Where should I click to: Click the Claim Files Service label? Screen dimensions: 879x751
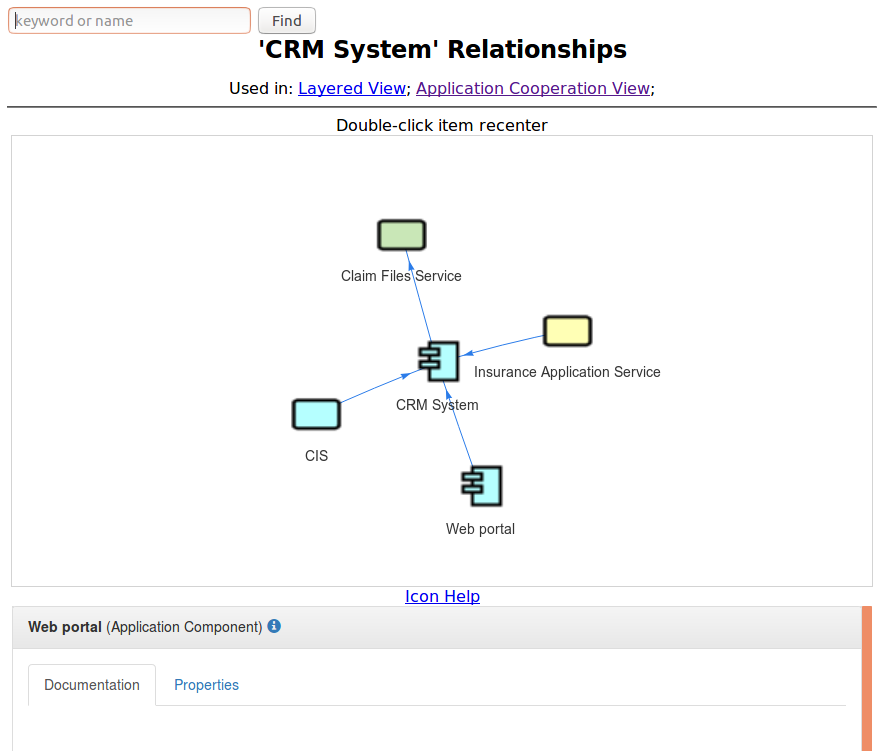click(401, 276)
